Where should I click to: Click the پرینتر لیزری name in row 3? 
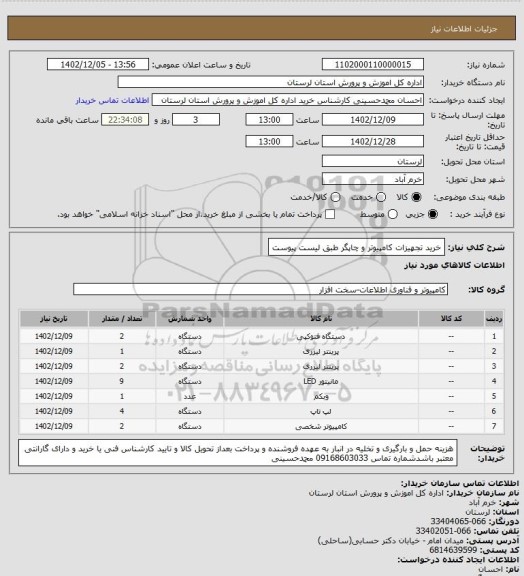[x=321, y=367]
